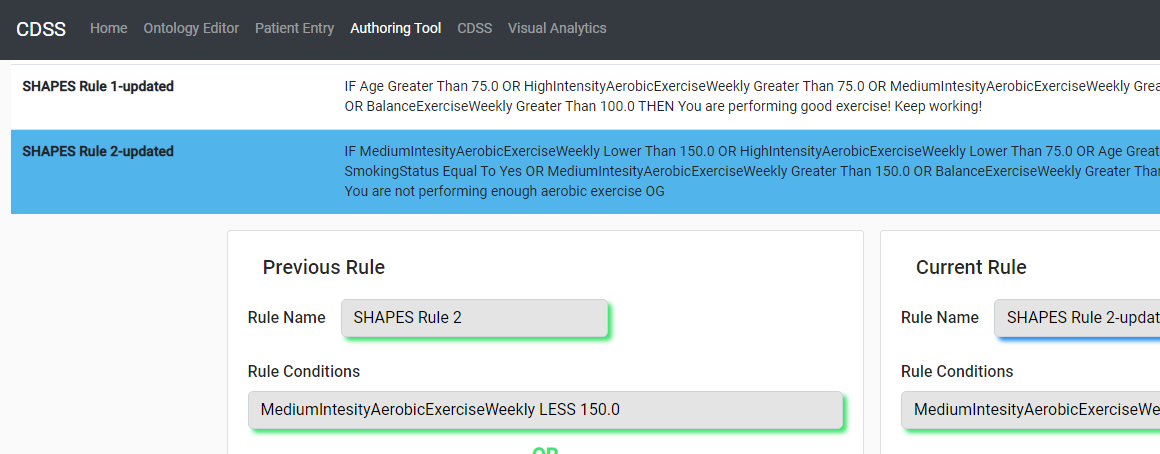This screenshot has height=454, width=1160.
Task: Click the Current Rule panel heading
Action: pos(971,267)
